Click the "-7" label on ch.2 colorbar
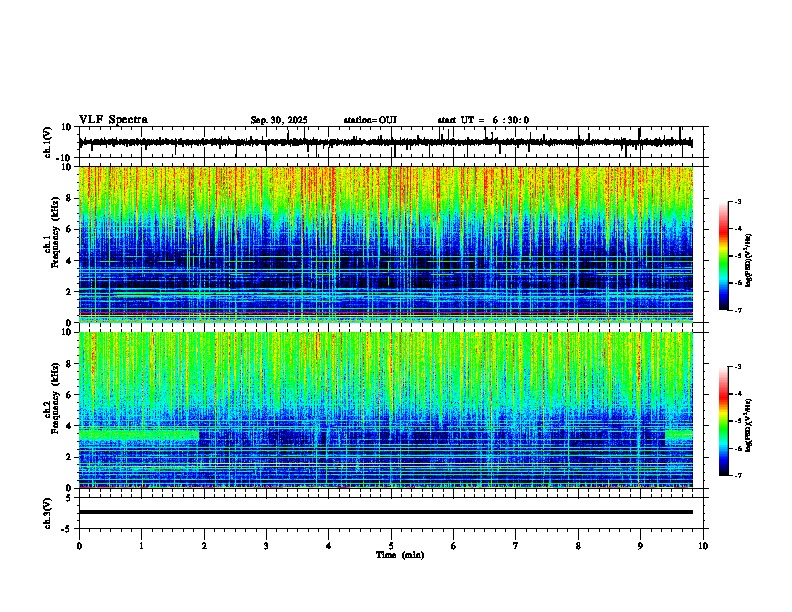The height and width of the screenshot is (612, 792). point(737,475)
